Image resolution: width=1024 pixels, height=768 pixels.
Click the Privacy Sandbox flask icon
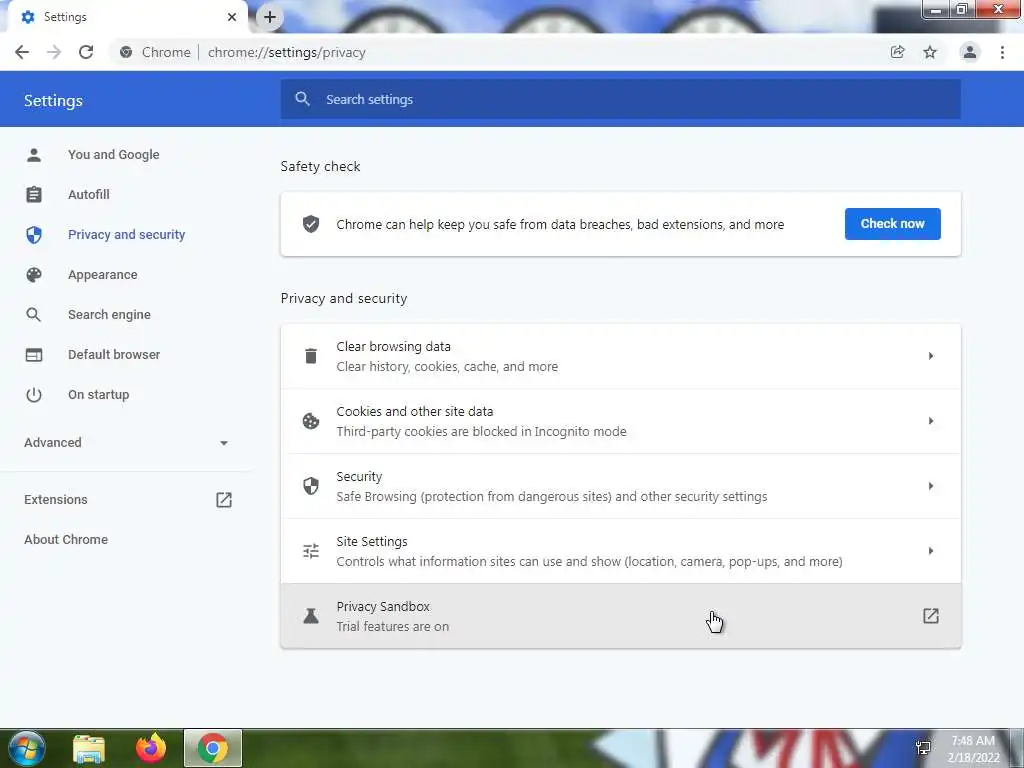coord(311,616)
